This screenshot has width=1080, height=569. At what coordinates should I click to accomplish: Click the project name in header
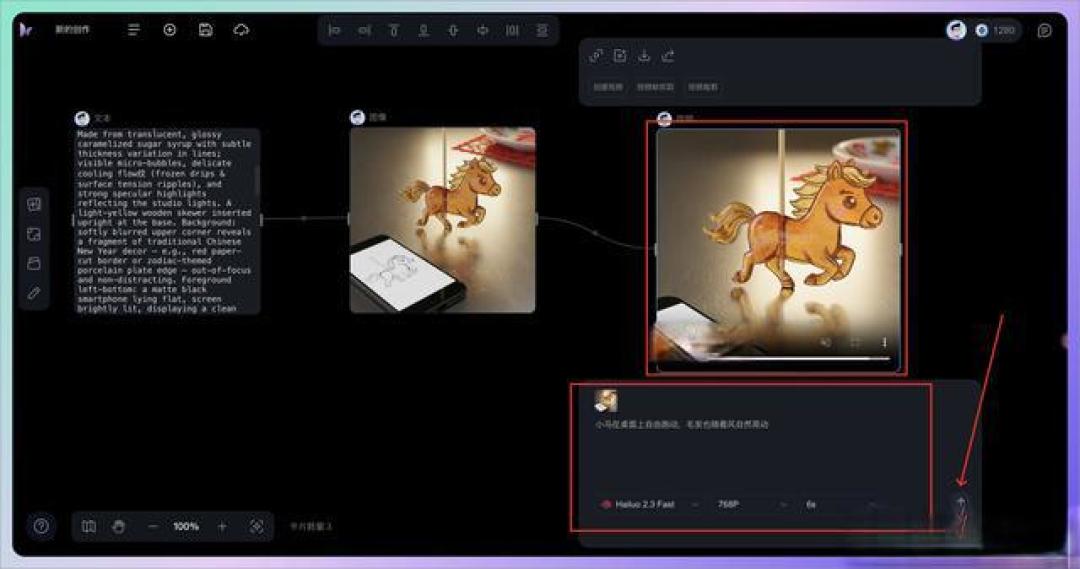point(72,30)
